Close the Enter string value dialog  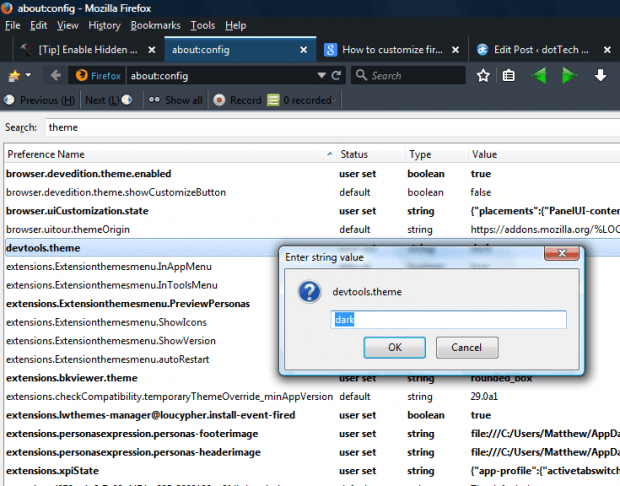(562, 253)
